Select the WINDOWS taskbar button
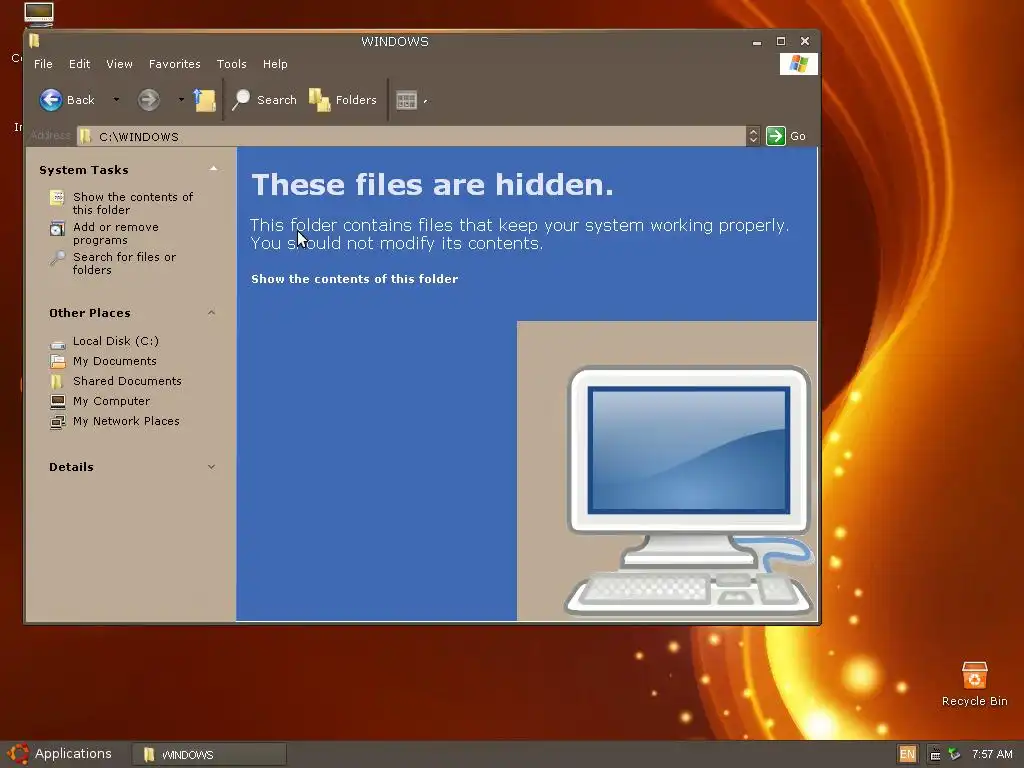Image resolution: width=1024 pixels, height=768 pixels. [x=209, y=754]
